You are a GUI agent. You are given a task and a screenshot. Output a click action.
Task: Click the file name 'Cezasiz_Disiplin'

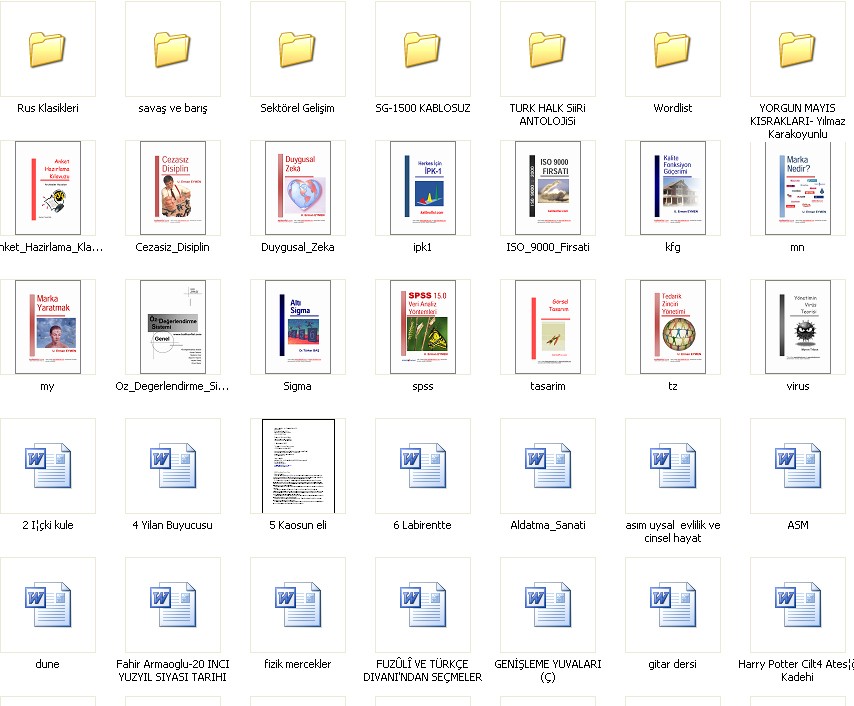tap(172, 247)
